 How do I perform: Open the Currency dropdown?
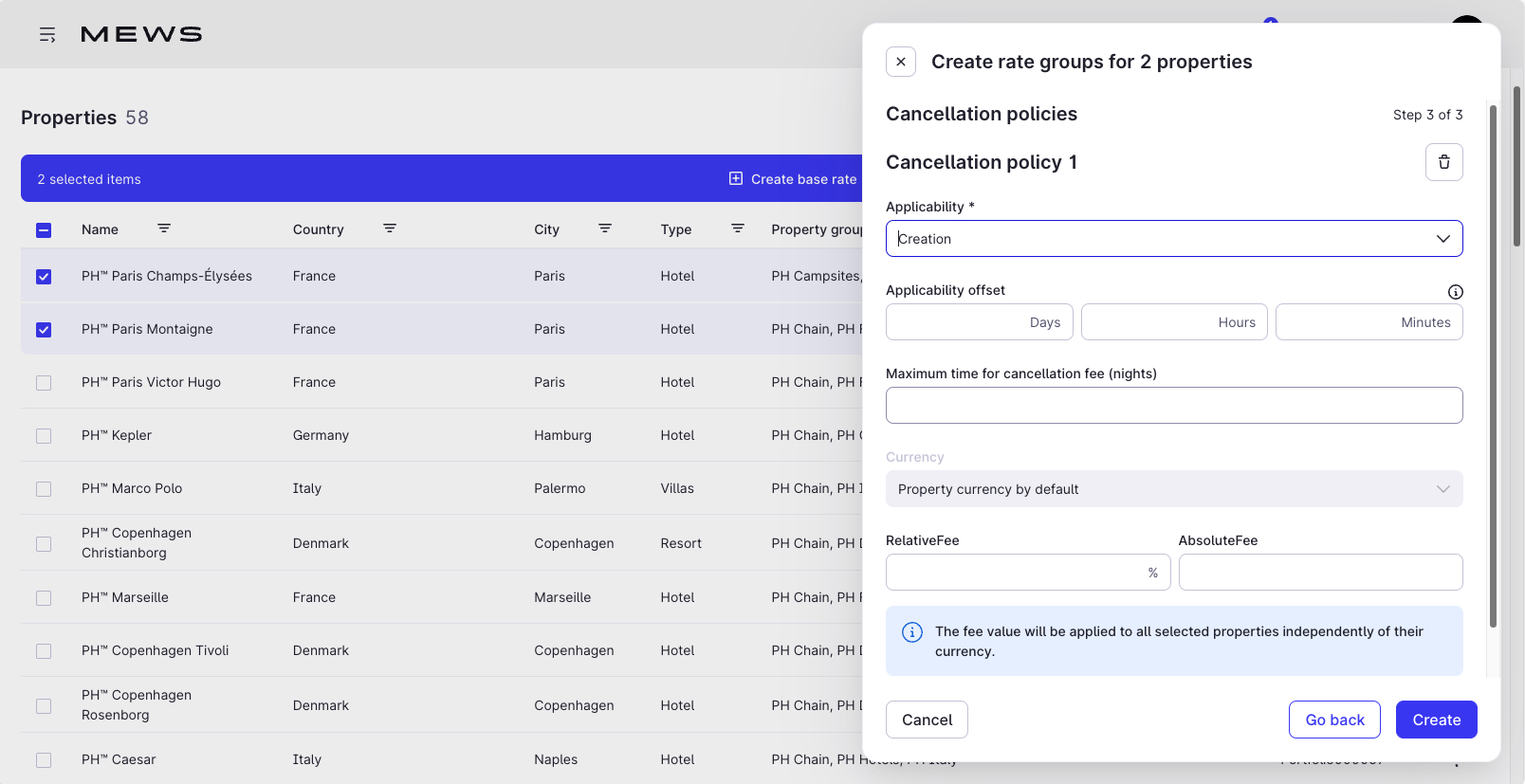coord(1174,489)
